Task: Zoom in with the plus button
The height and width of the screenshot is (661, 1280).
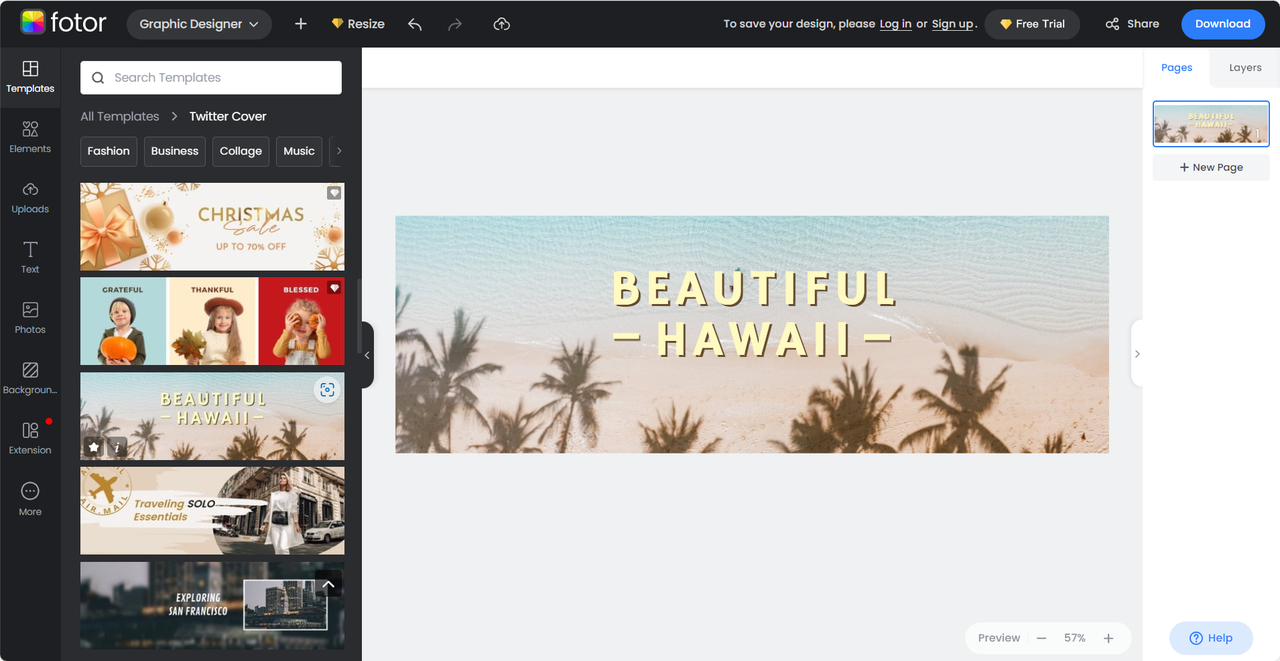Action: (1108, 638)
